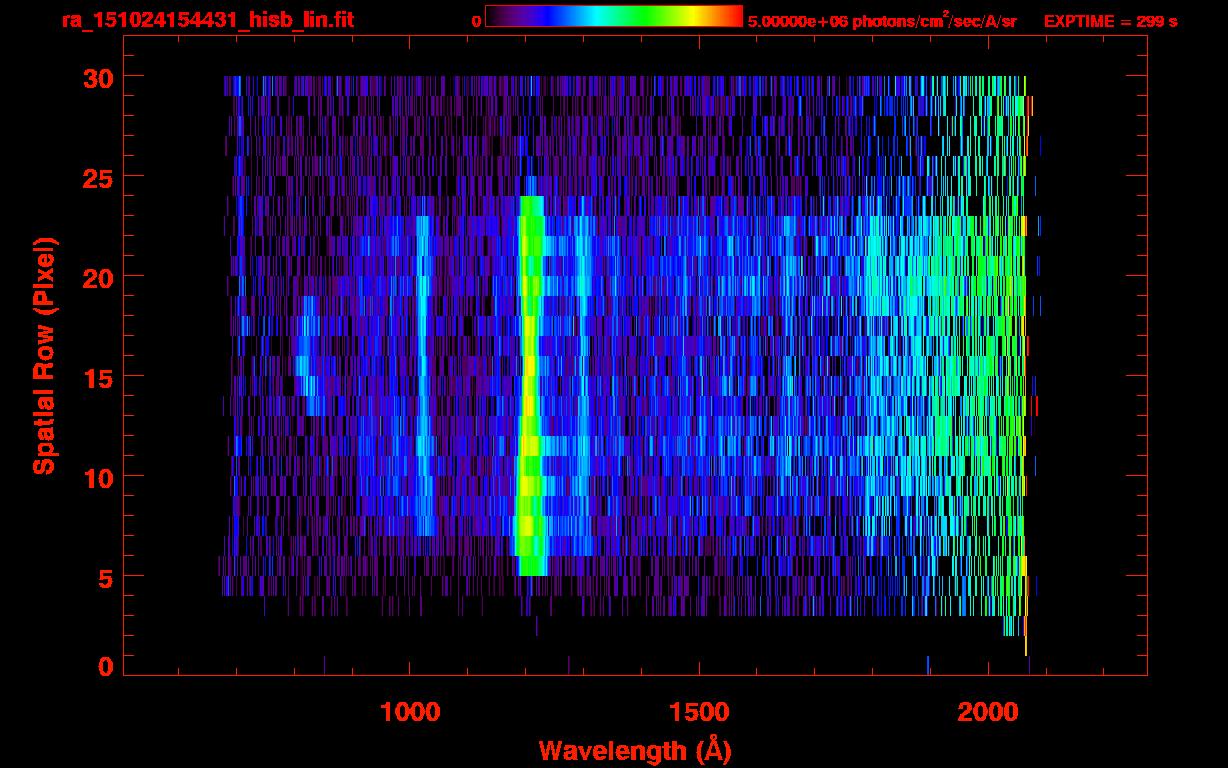Click the 5.00000e+06 photons/cm²/sec/A/sr label

(882, 20)
